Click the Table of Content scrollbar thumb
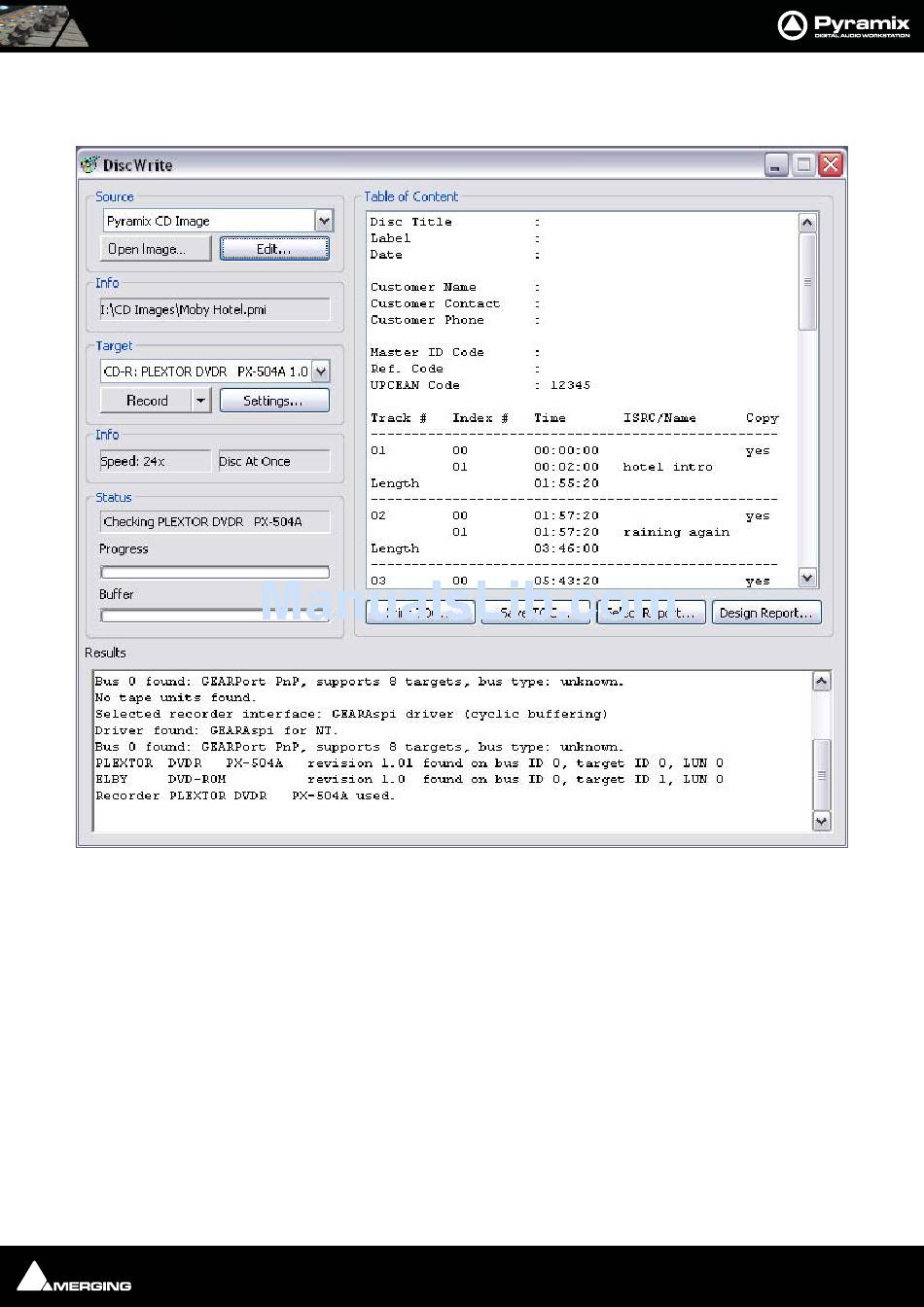This screenshot has width=924, height=1307. [x=807, y=281]
